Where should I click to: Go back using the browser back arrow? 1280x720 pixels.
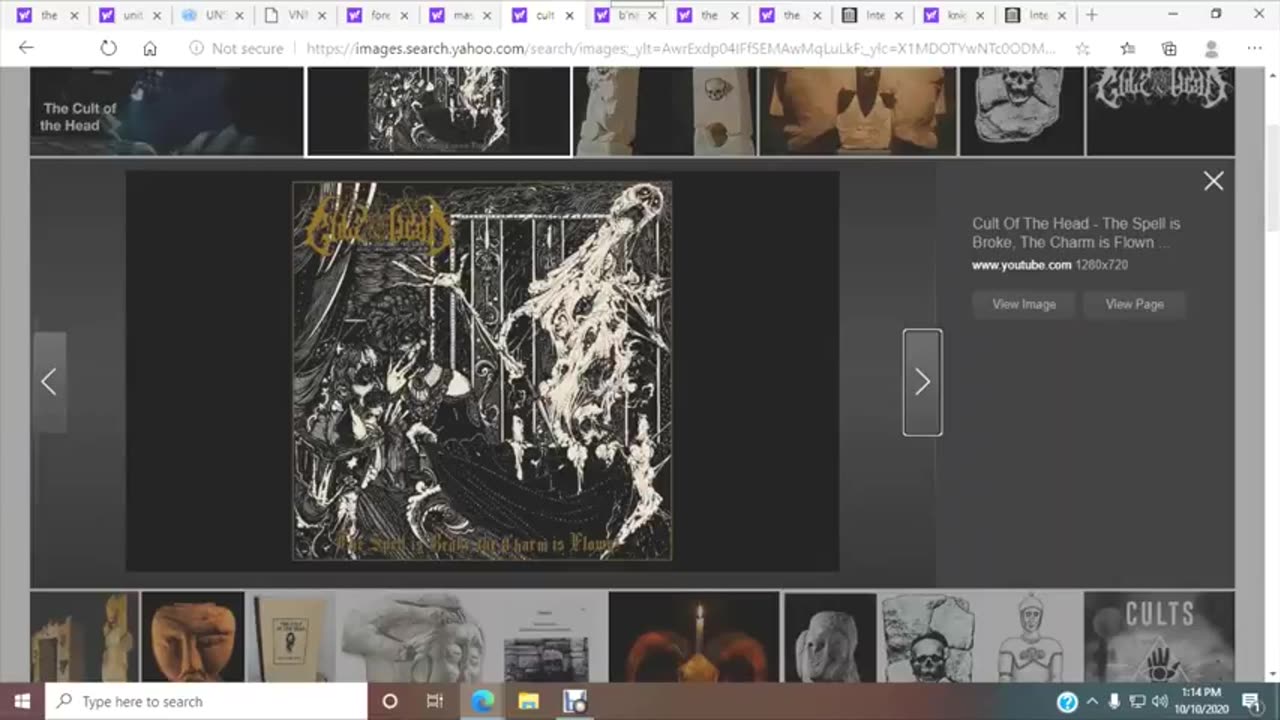coord(26,48)
